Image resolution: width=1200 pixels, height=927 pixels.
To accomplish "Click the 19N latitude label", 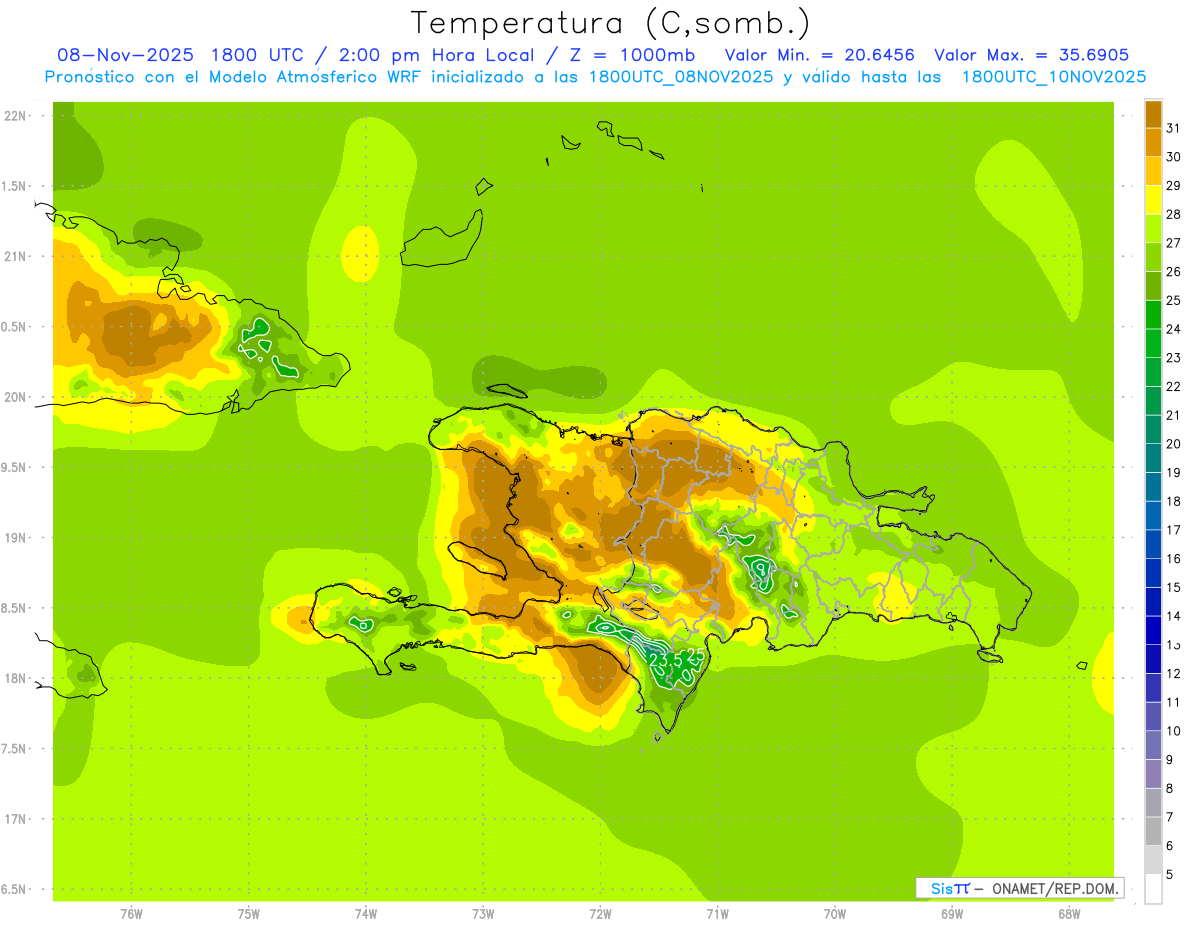I will (17, 538).
